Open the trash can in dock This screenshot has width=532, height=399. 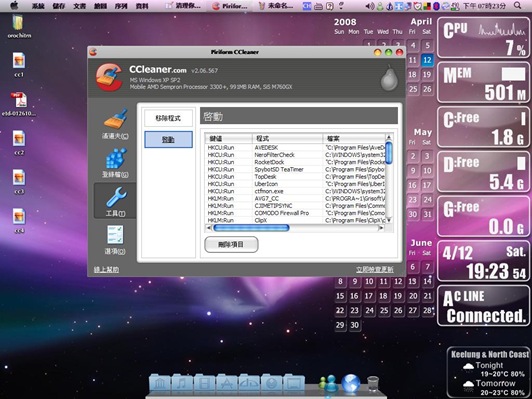pos(373,384)
